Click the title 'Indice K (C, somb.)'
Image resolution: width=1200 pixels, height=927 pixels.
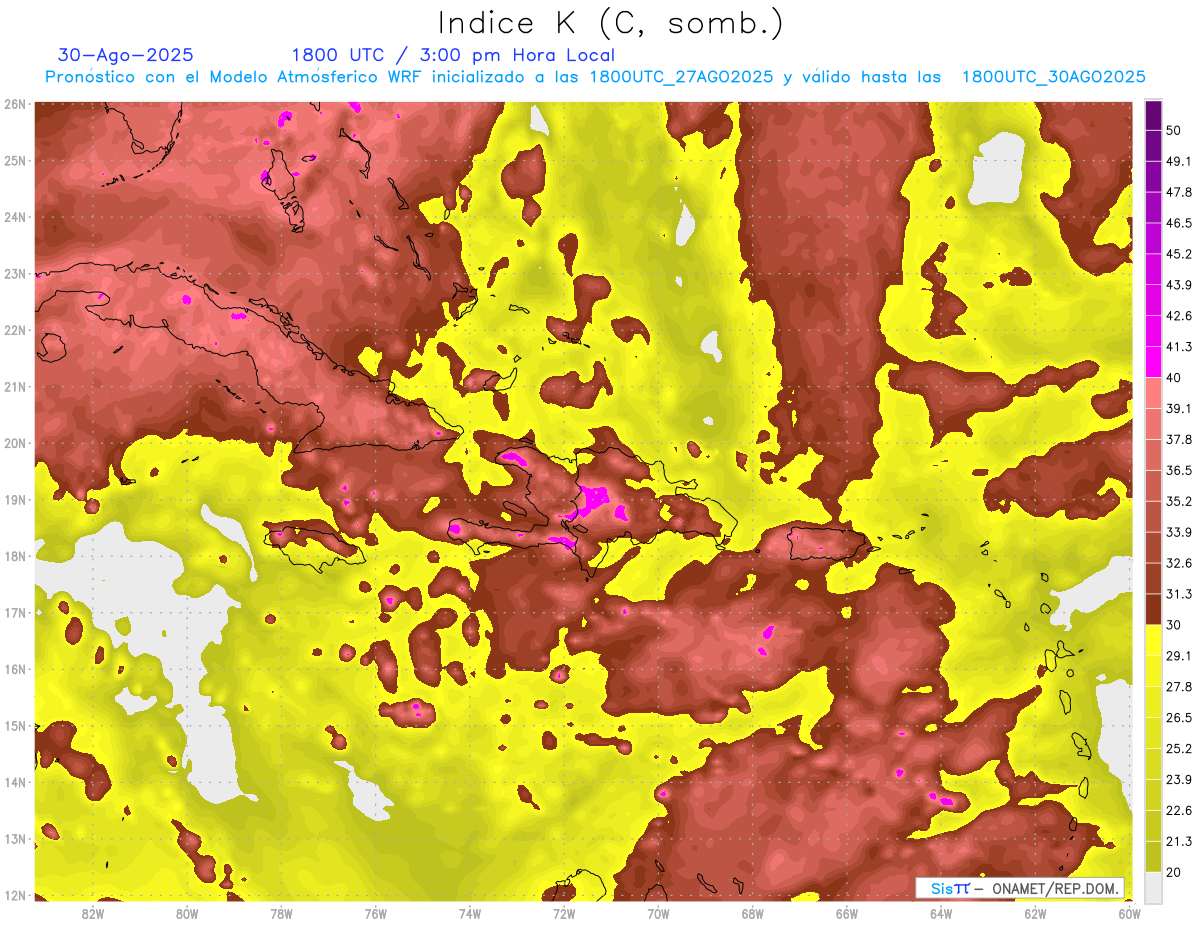click(610, 24)
